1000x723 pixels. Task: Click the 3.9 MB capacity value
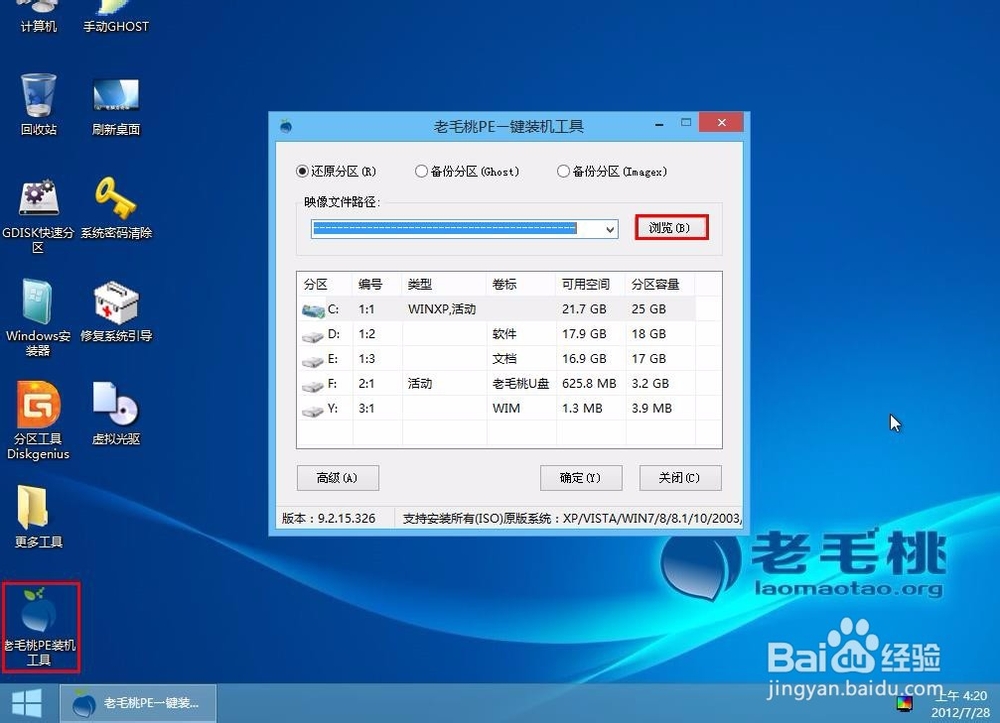(x=651, y=409)
